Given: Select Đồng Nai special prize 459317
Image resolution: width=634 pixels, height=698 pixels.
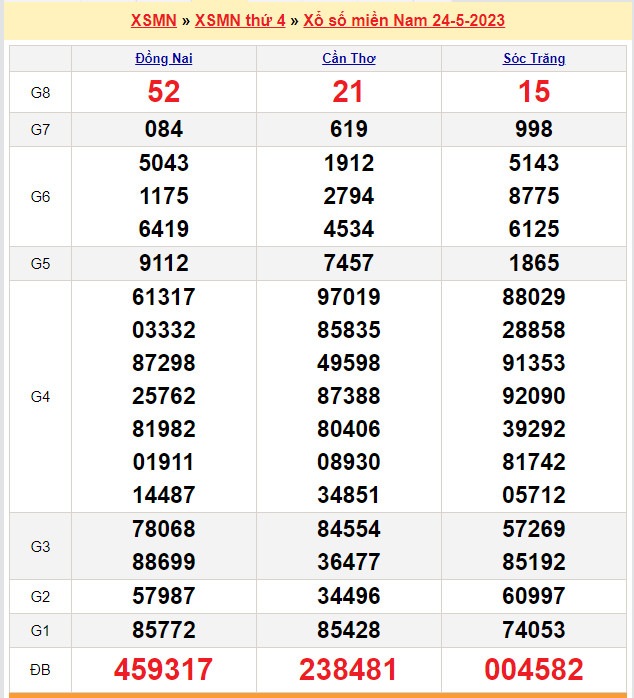Looking at the screenshot, I should click(164, 669).
